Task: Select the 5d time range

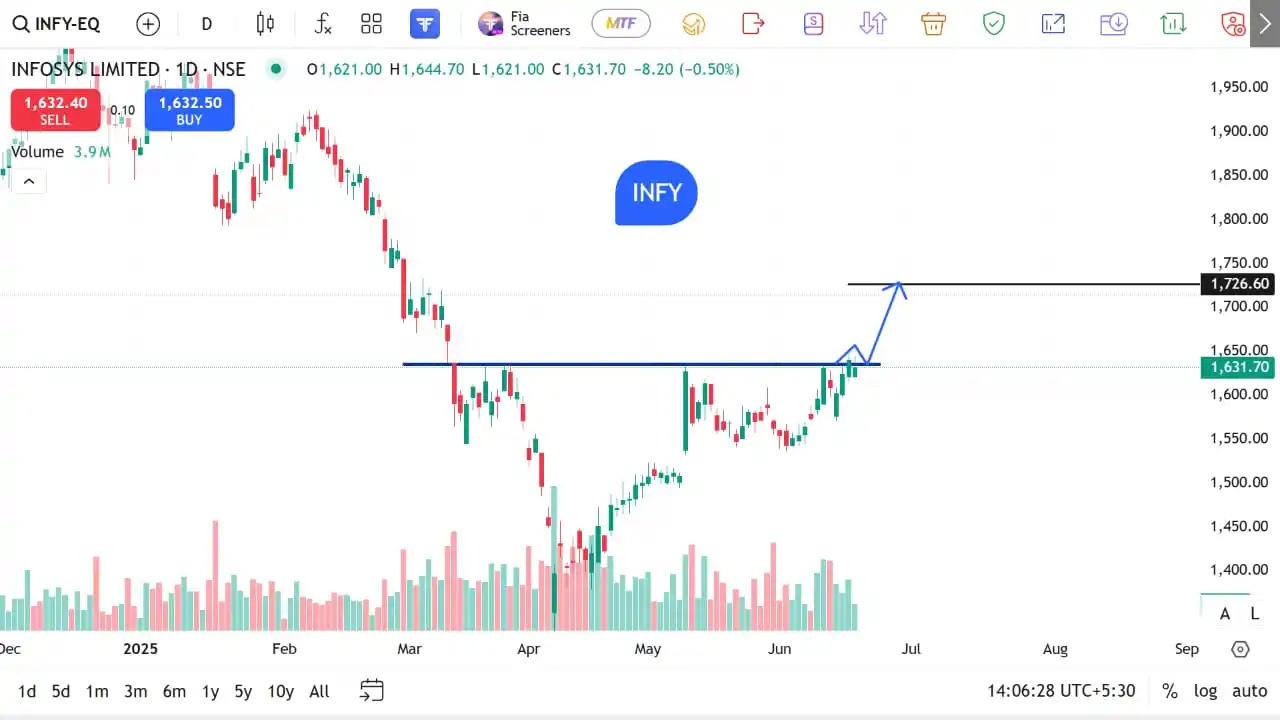Action: 61,691
